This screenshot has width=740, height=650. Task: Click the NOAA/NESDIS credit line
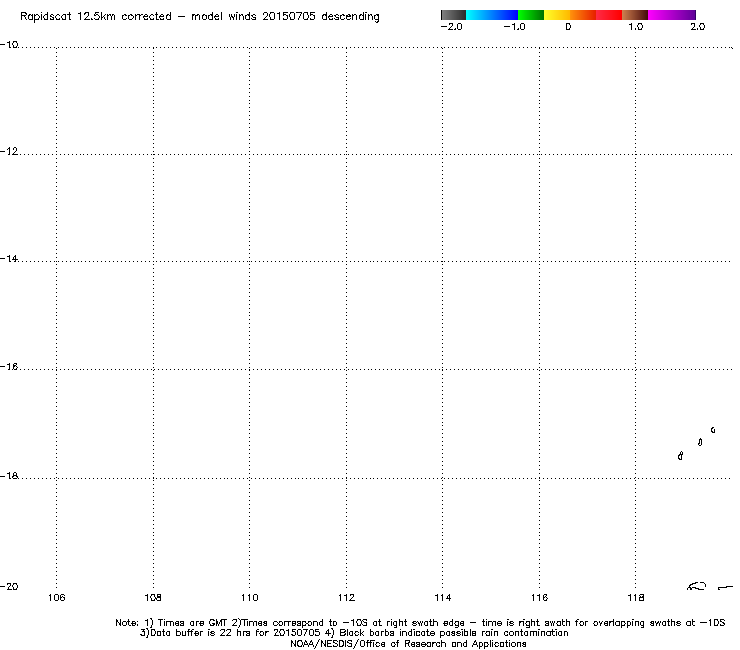tap(408, 644)
